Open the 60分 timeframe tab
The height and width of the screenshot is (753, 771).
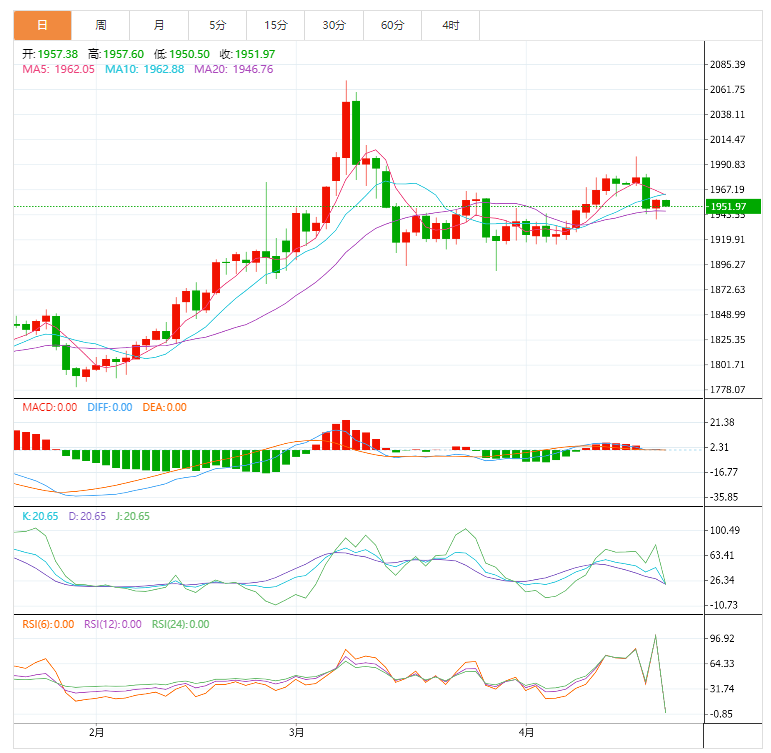[392, 25]
